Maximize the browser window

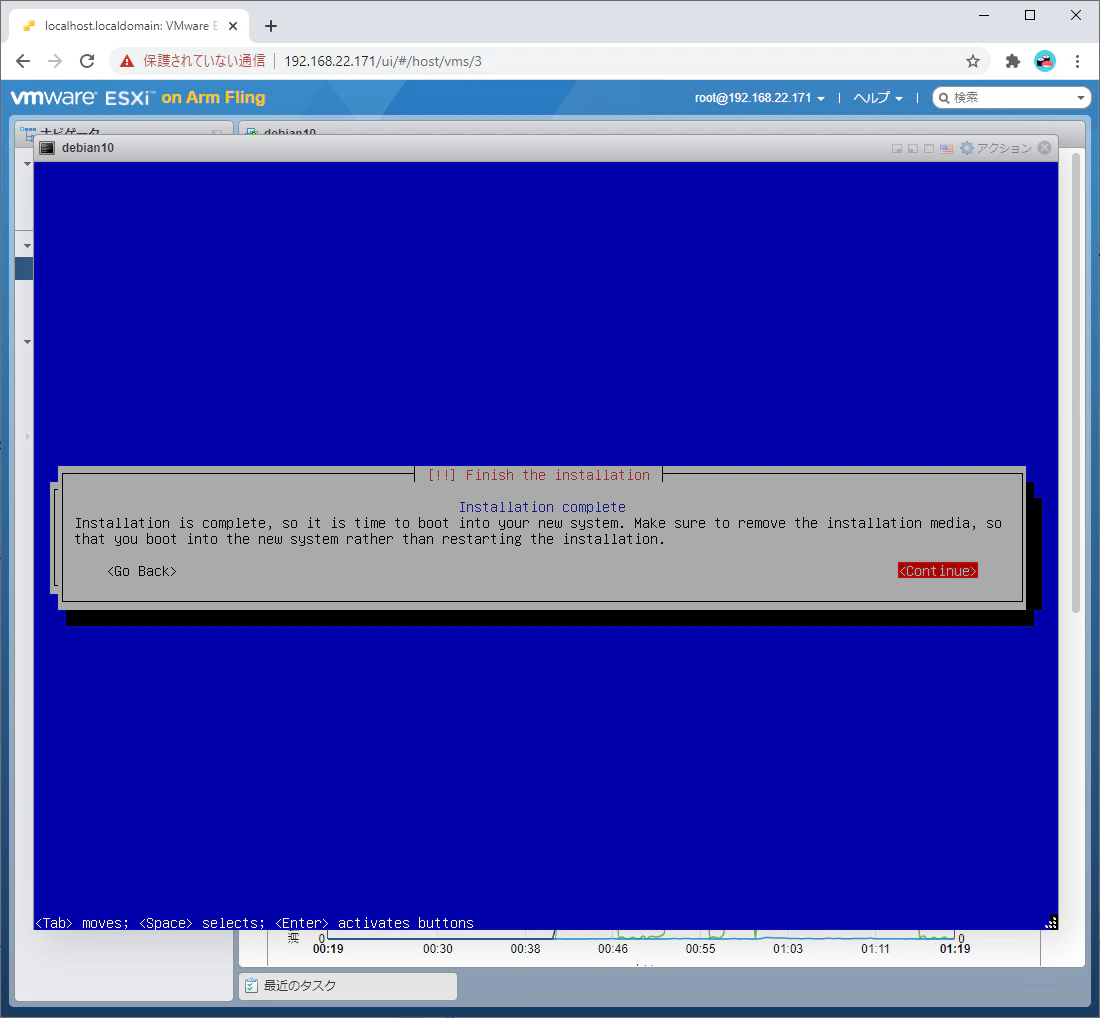(x=1030, y=15)
